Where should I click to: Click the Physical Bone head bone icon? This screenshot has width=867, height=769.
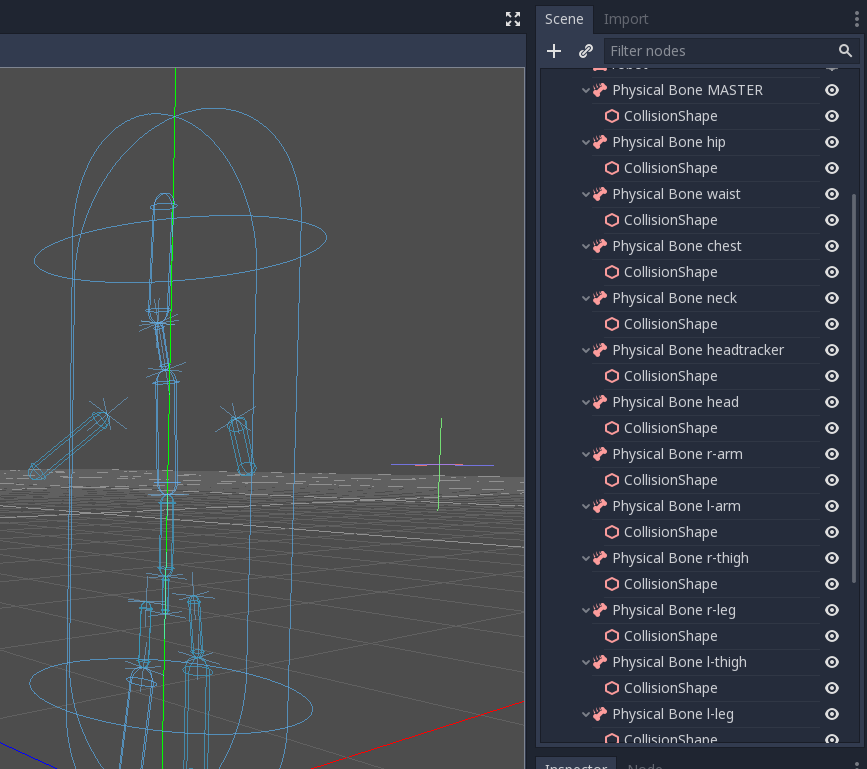[x=600, y=402]
